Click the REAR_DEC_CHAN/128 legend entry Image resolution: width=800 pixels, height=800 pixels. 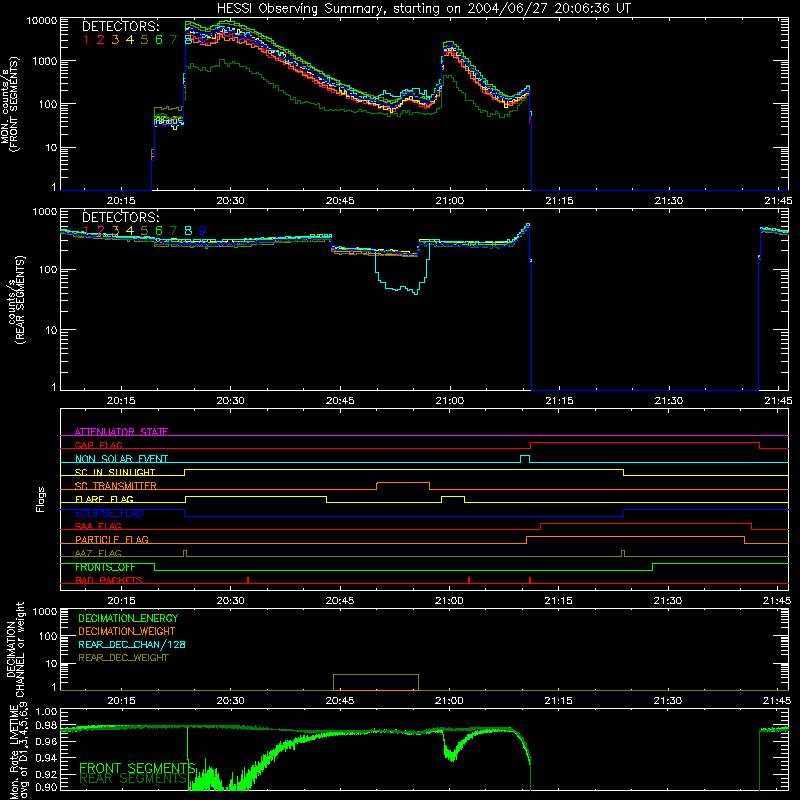[x=132, y=644]
